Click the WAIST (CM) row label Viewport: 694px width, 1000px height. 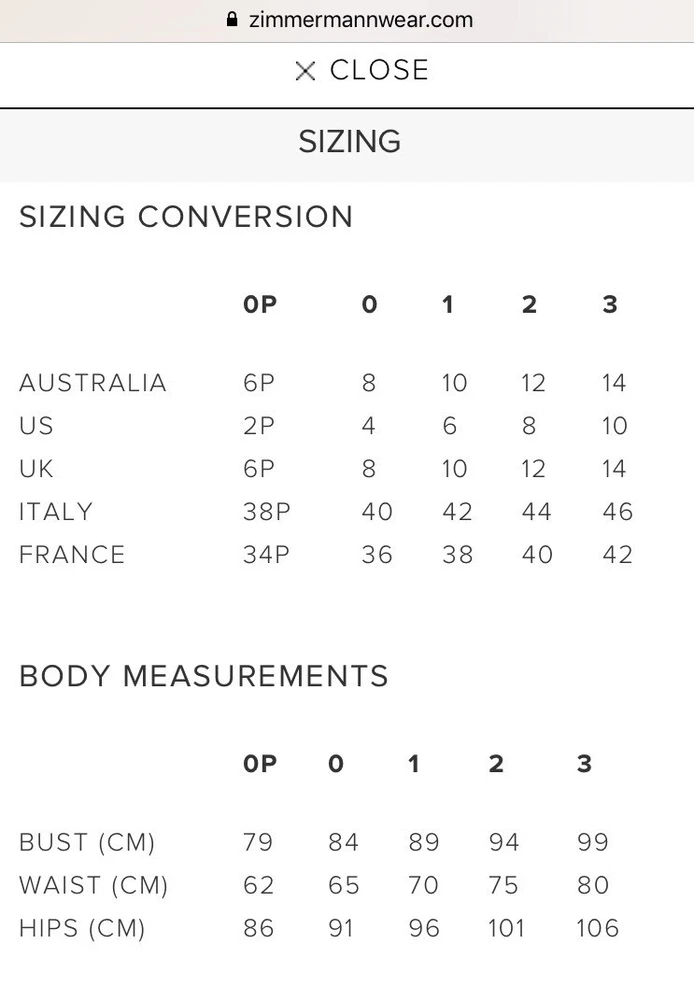tap(93, 886)
